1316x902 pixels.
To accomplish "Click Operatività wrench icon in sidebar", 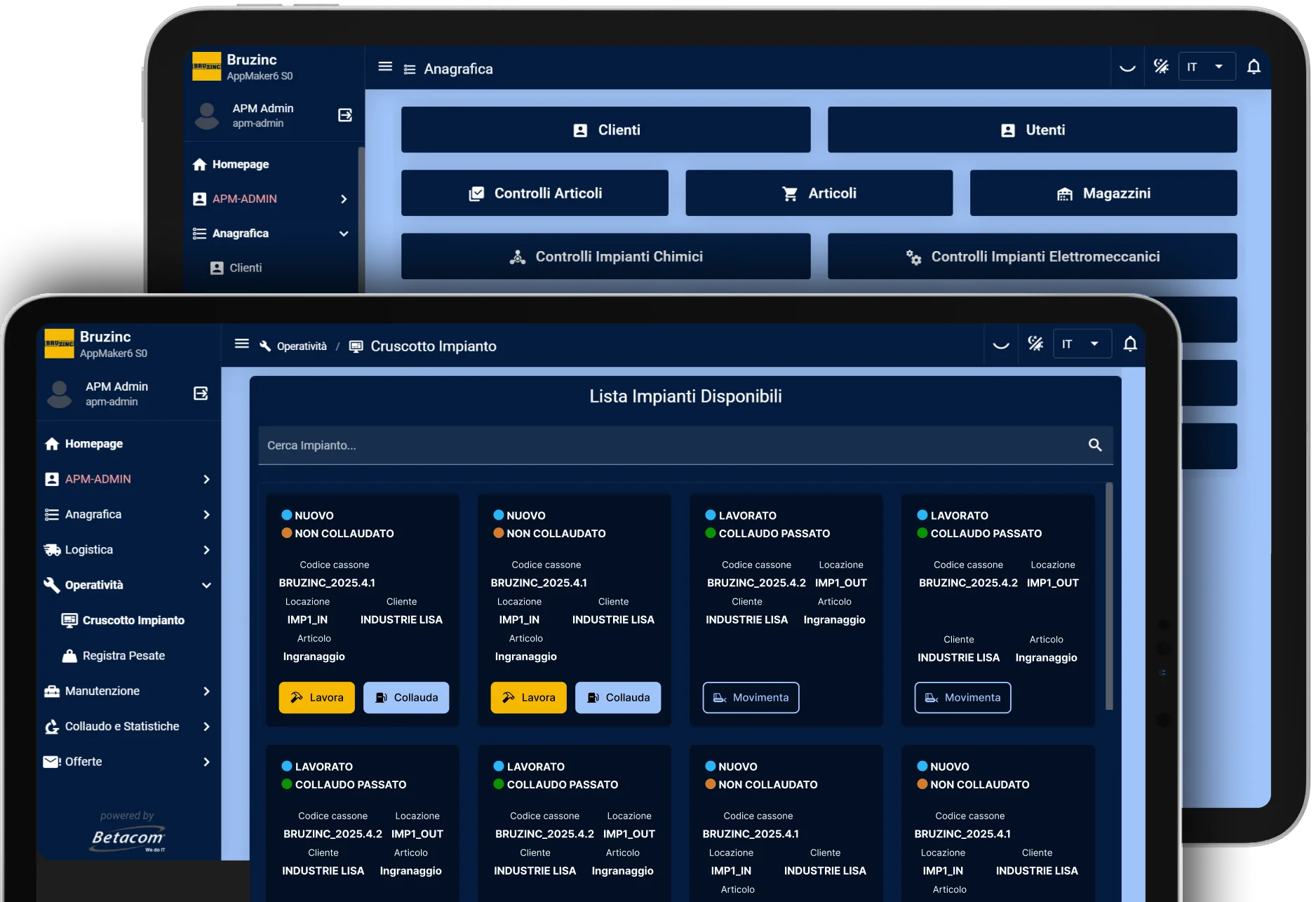I will pos(52,585).
